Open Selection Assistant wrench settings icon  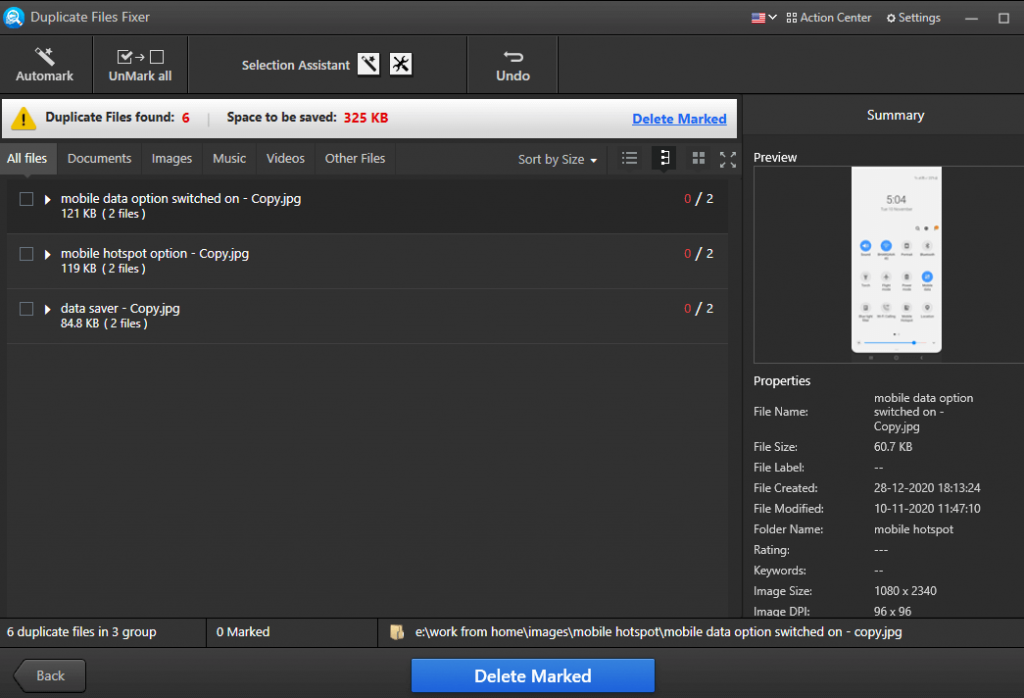pyautogui.click(x=401, y=65)
